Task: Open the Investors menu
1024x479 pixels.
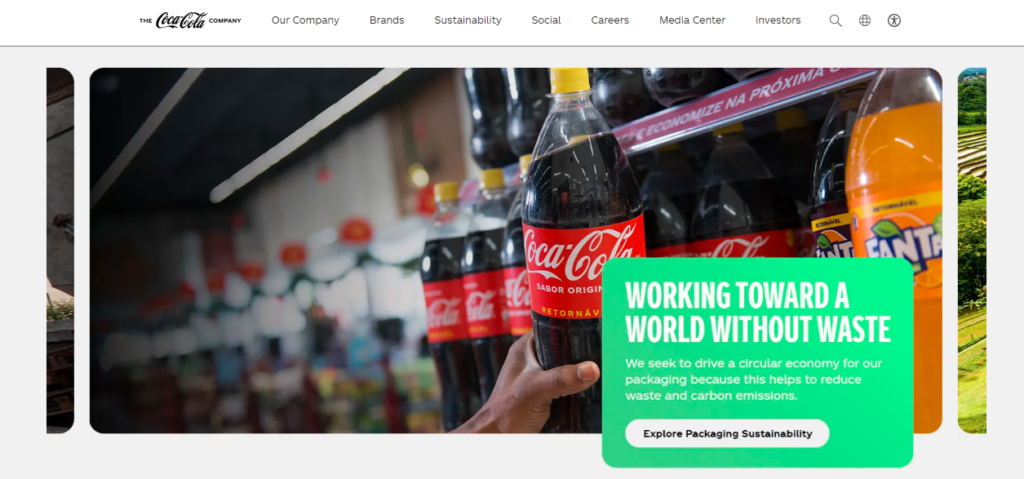Action: click(x=778, y=20)
